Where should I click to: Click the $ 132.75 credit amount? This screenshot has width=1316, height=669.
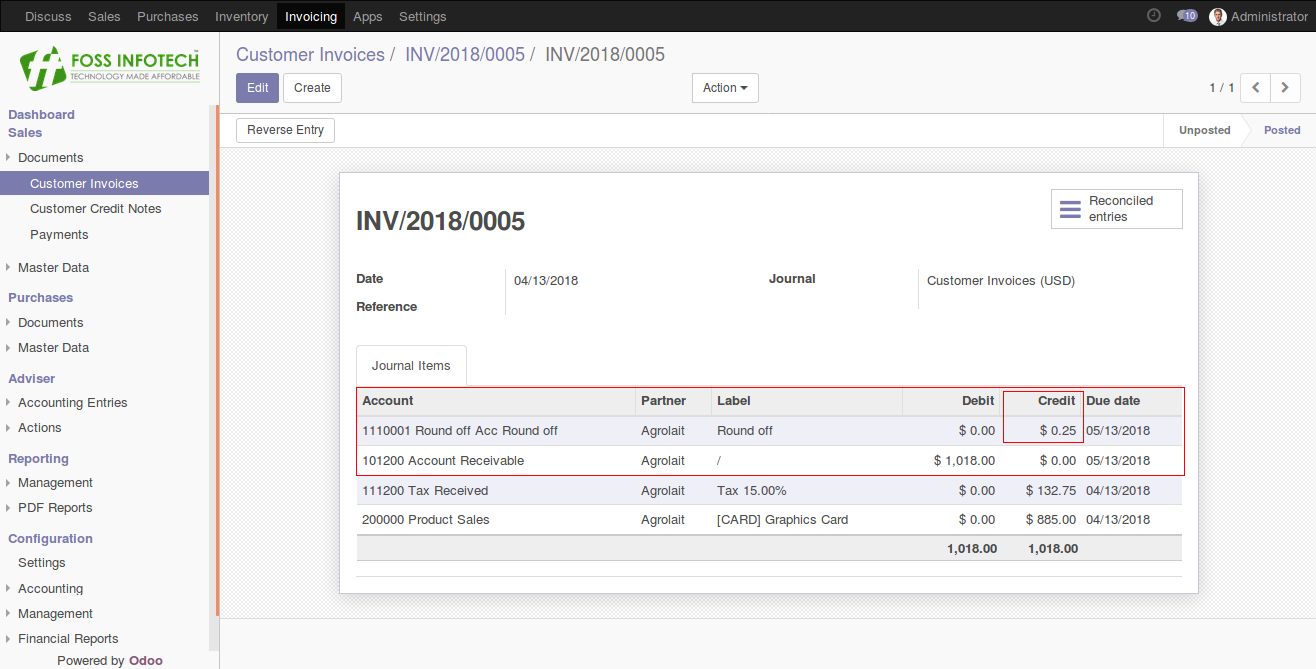click(x=1051, y=491)
